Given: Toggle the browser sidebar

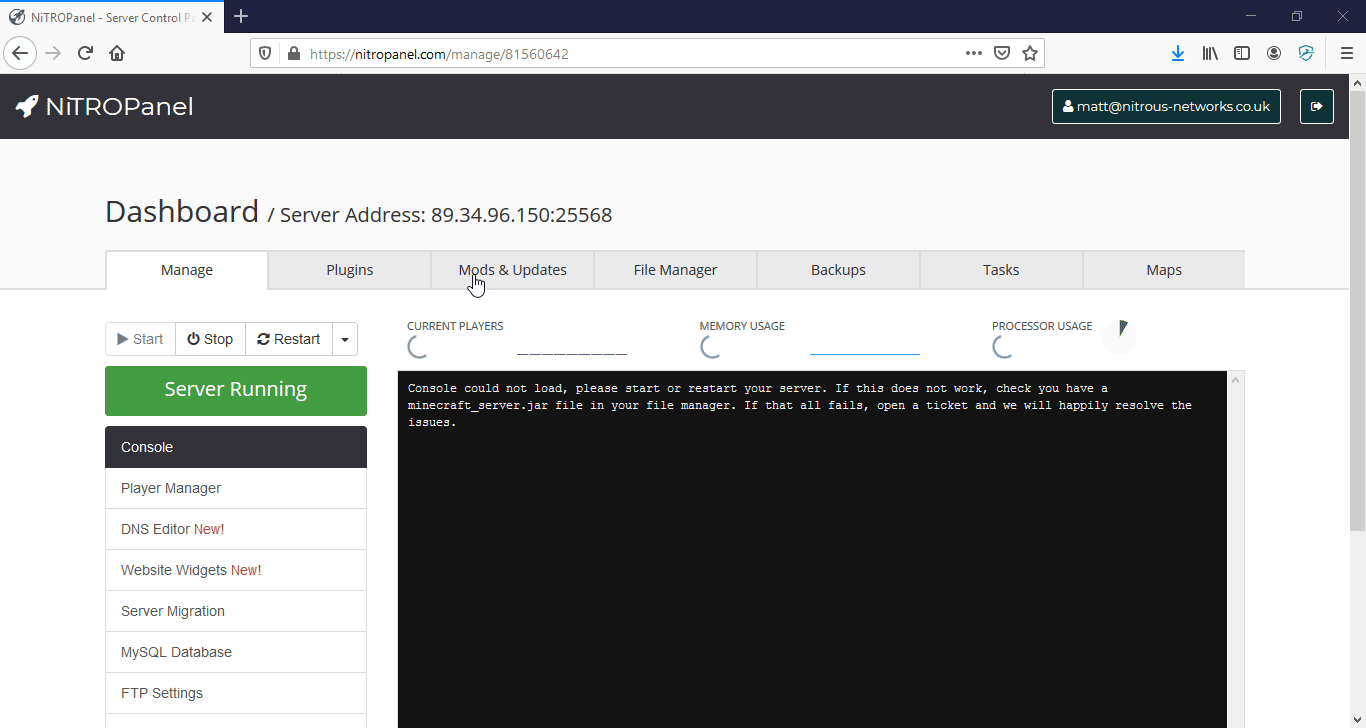Looking at the screenshot, I should (1242, 53).
